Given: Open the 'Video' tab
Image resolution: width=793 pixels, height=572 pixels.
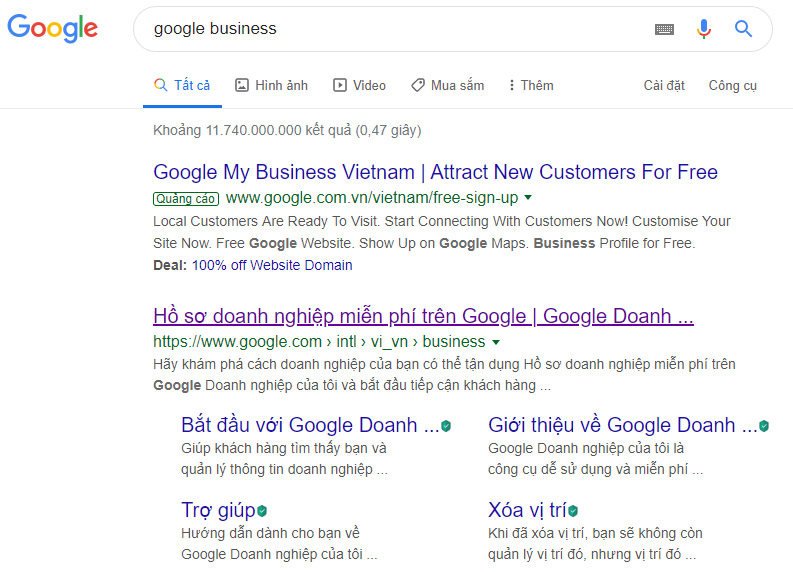Looking at the screenshot, I should tap(360, 85).
